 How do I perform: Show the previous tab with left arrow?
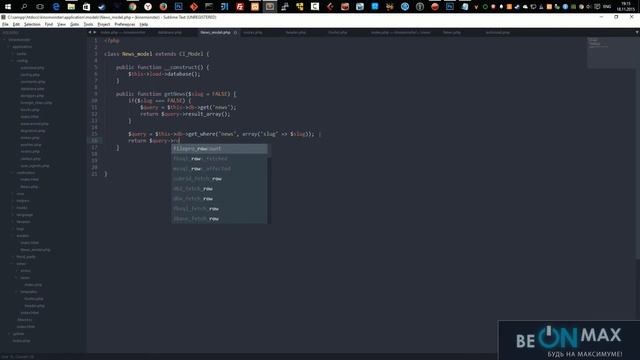[x=90, y=32]
